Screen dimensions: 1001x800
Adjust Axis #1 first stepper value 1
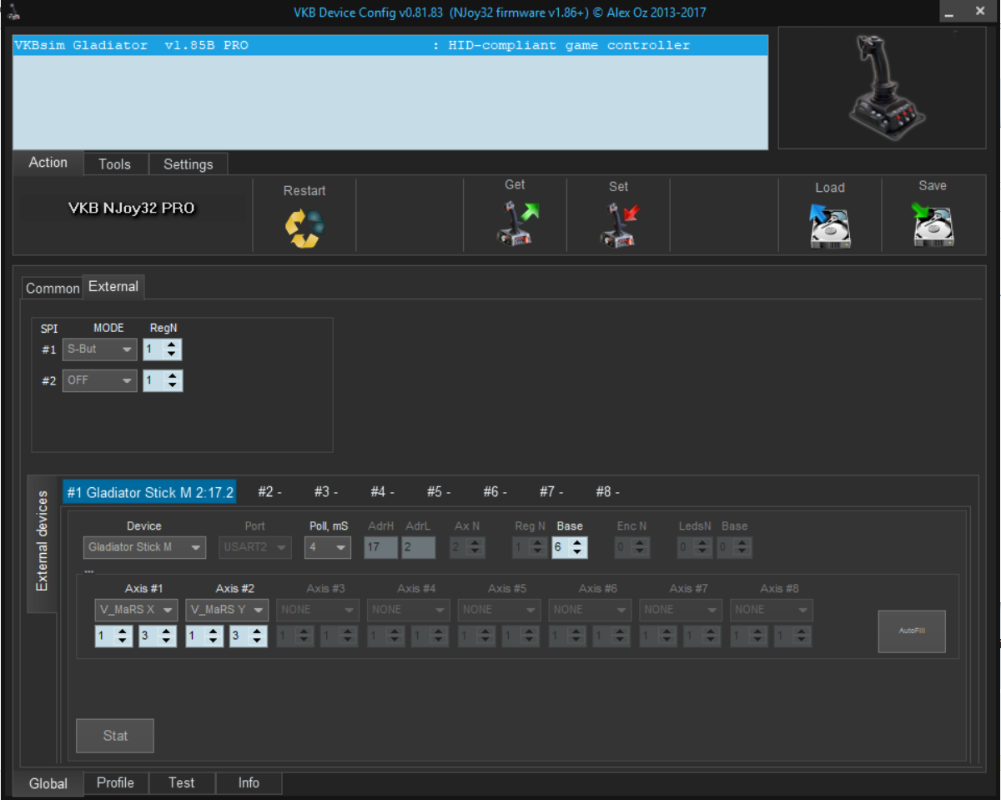tap(114, 635)
